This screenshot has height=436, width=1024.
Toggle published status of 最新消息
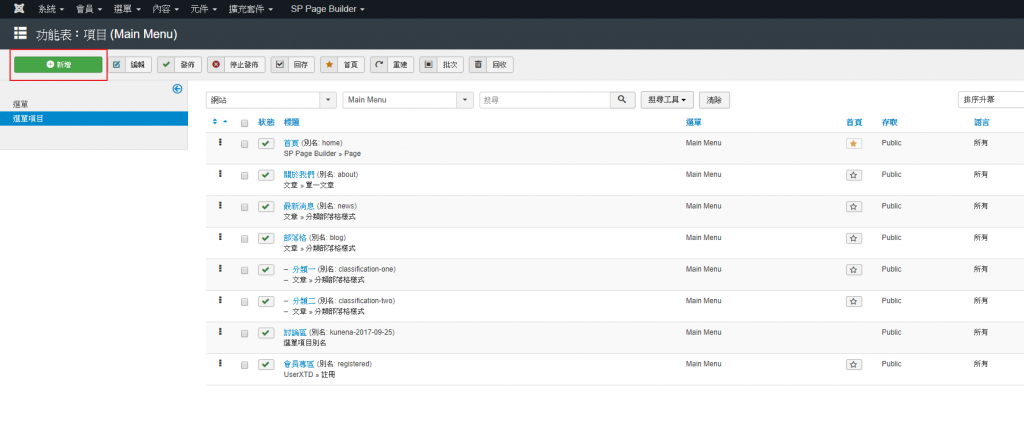coord(265,206)
